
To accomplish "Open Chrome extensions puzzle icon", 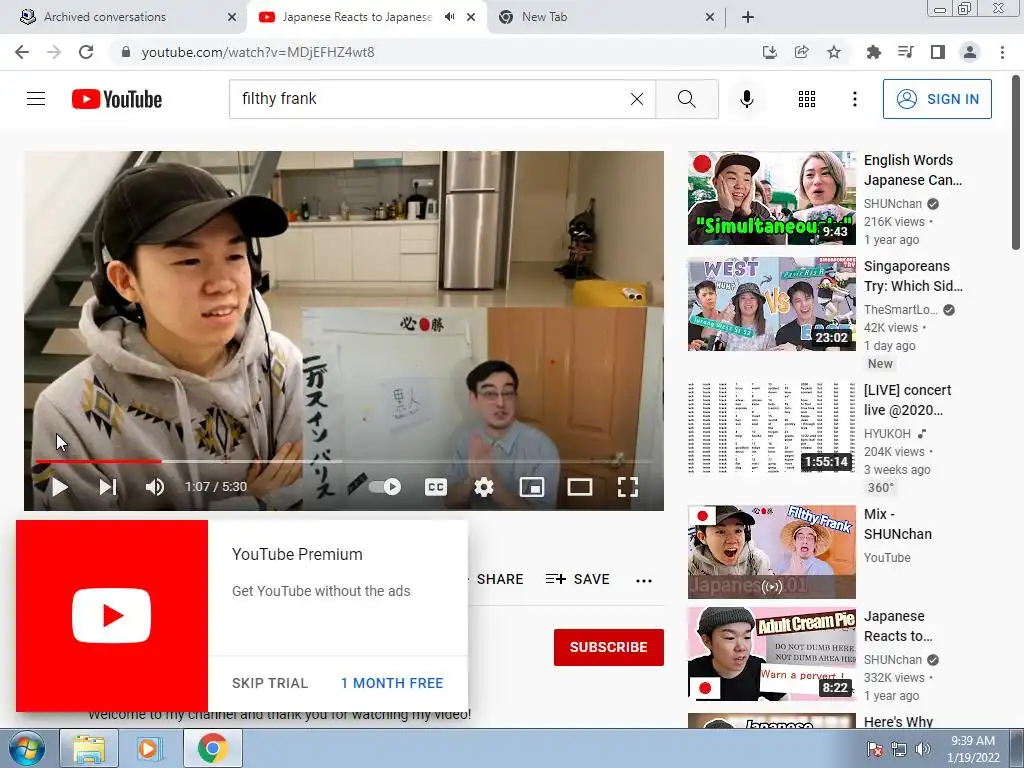I will [x=873, y=52].
